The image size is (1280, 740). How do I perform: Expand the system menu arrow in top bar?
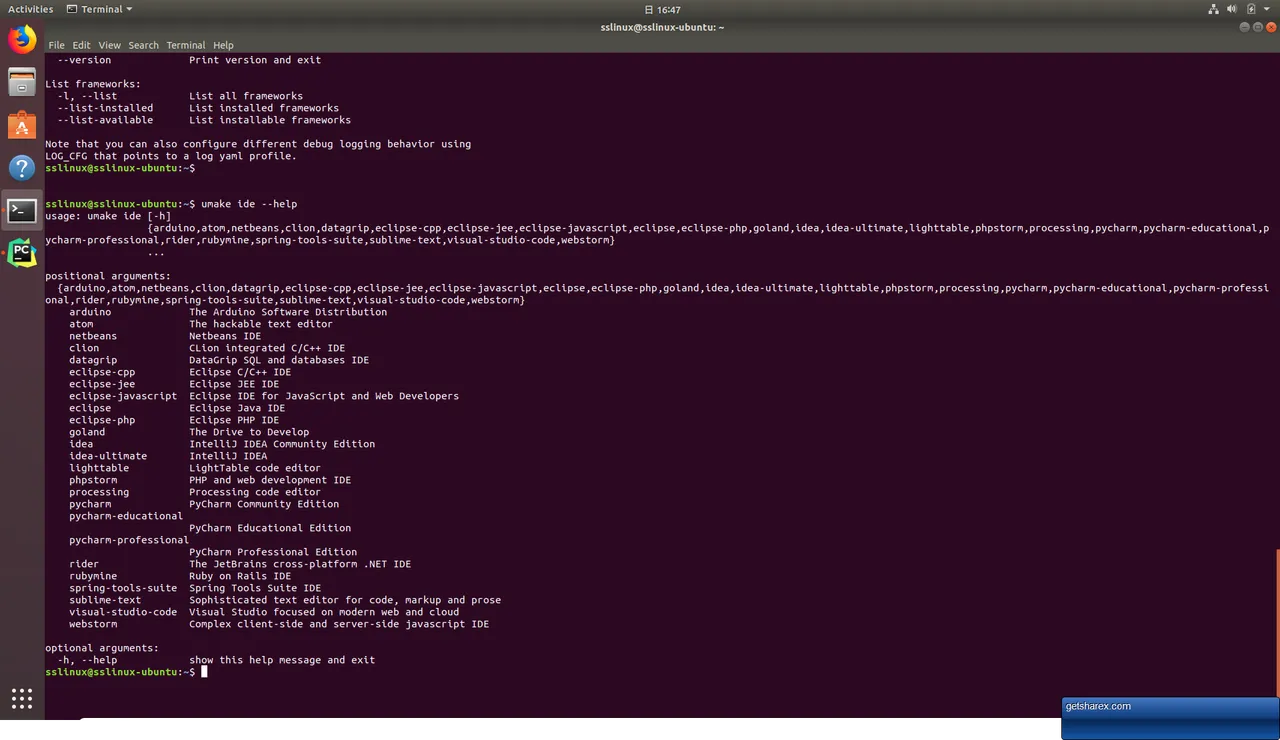tap(1268, 9)
